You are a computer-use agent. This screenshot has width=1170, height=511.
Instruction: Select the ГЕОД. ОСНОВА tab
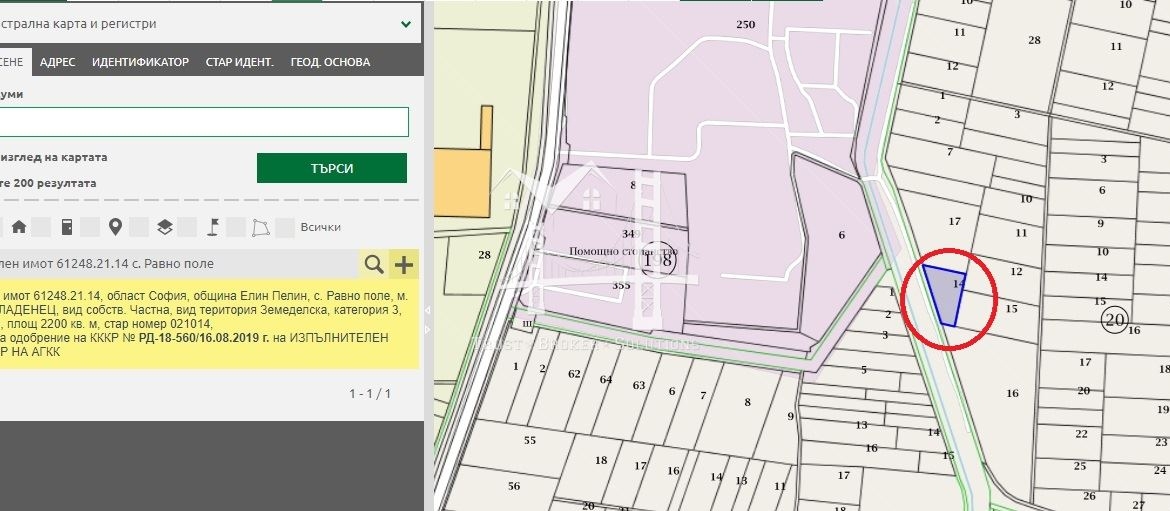point(330,62)
